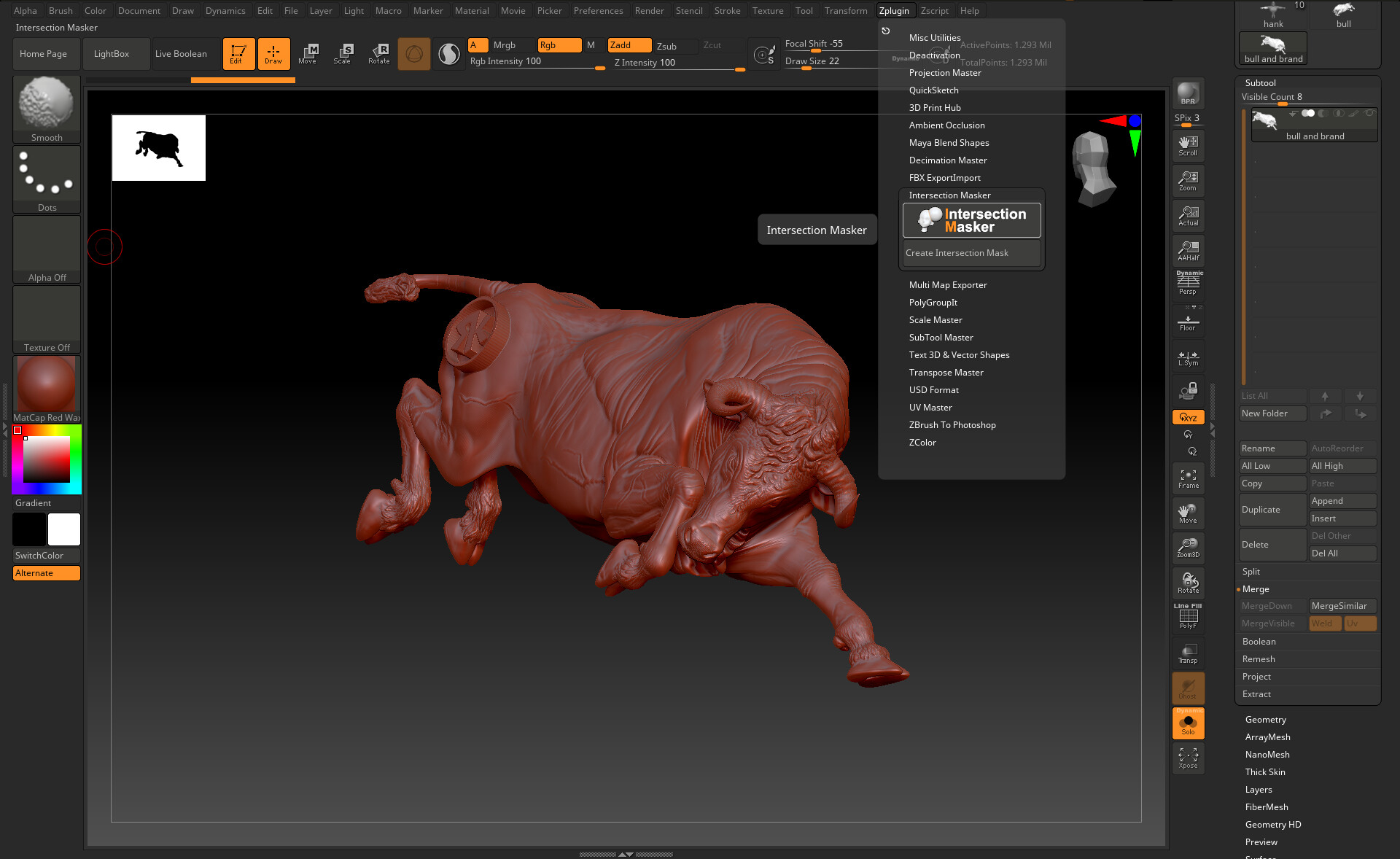
Task: Click MergeSimilar button
Action: (x=1342, y=606)
